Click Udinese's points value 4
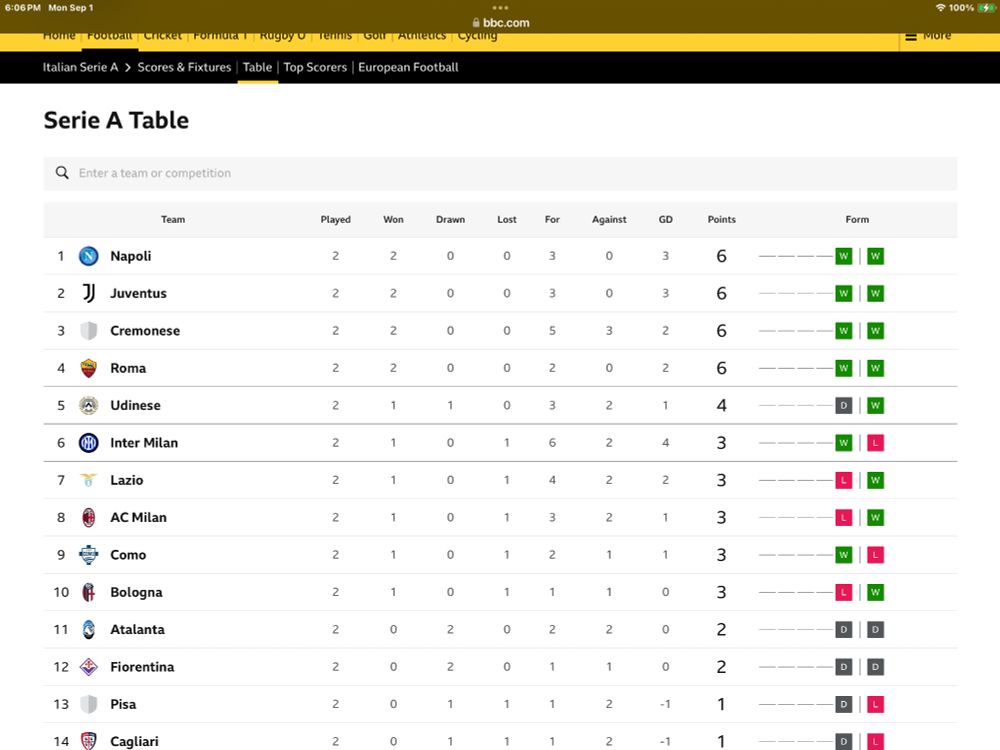1000x750 pixels. [x=721, y=406]
